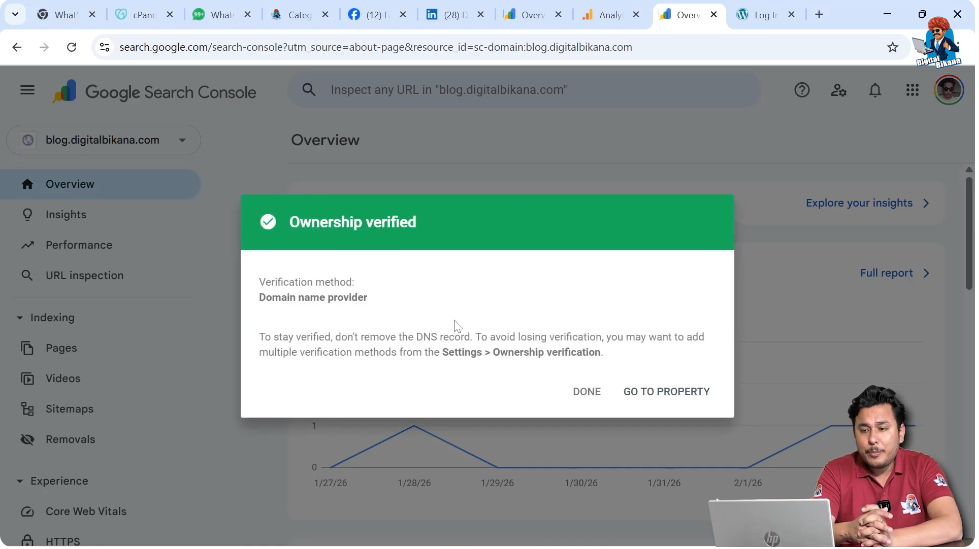Screen dimensions: 979x549
Task: Collapse the Indexing section
Action: pyautogui.click(x=19, y=319)
